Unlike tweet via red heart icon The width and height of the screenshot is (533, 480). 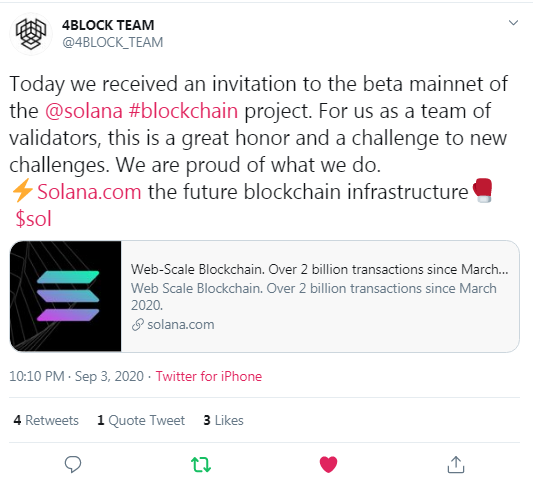click(328, 464)
